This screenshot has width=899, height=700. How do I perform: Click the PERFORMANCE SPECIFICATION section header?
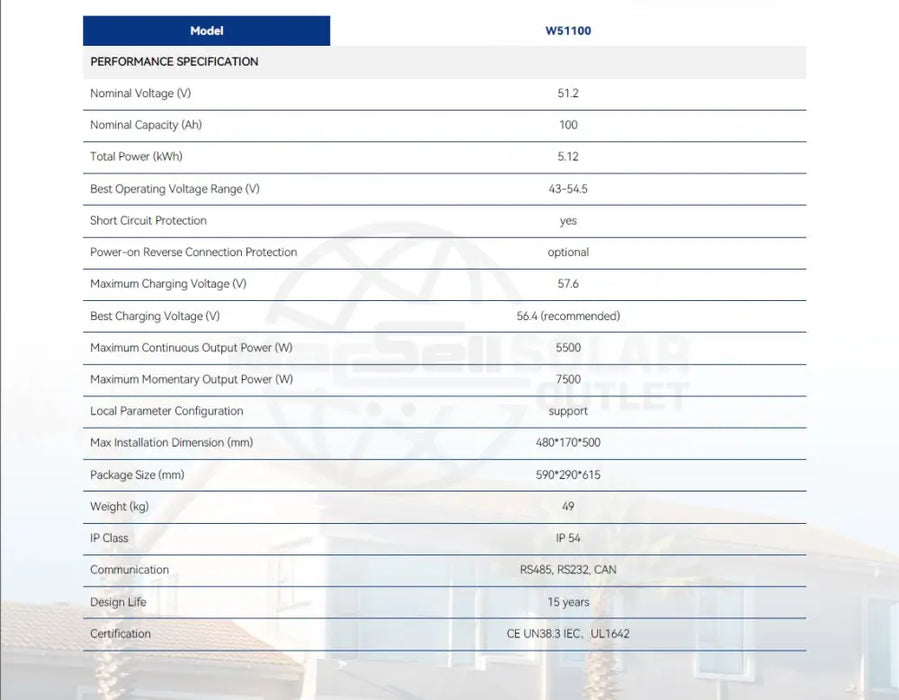click(x=174, y=62)
